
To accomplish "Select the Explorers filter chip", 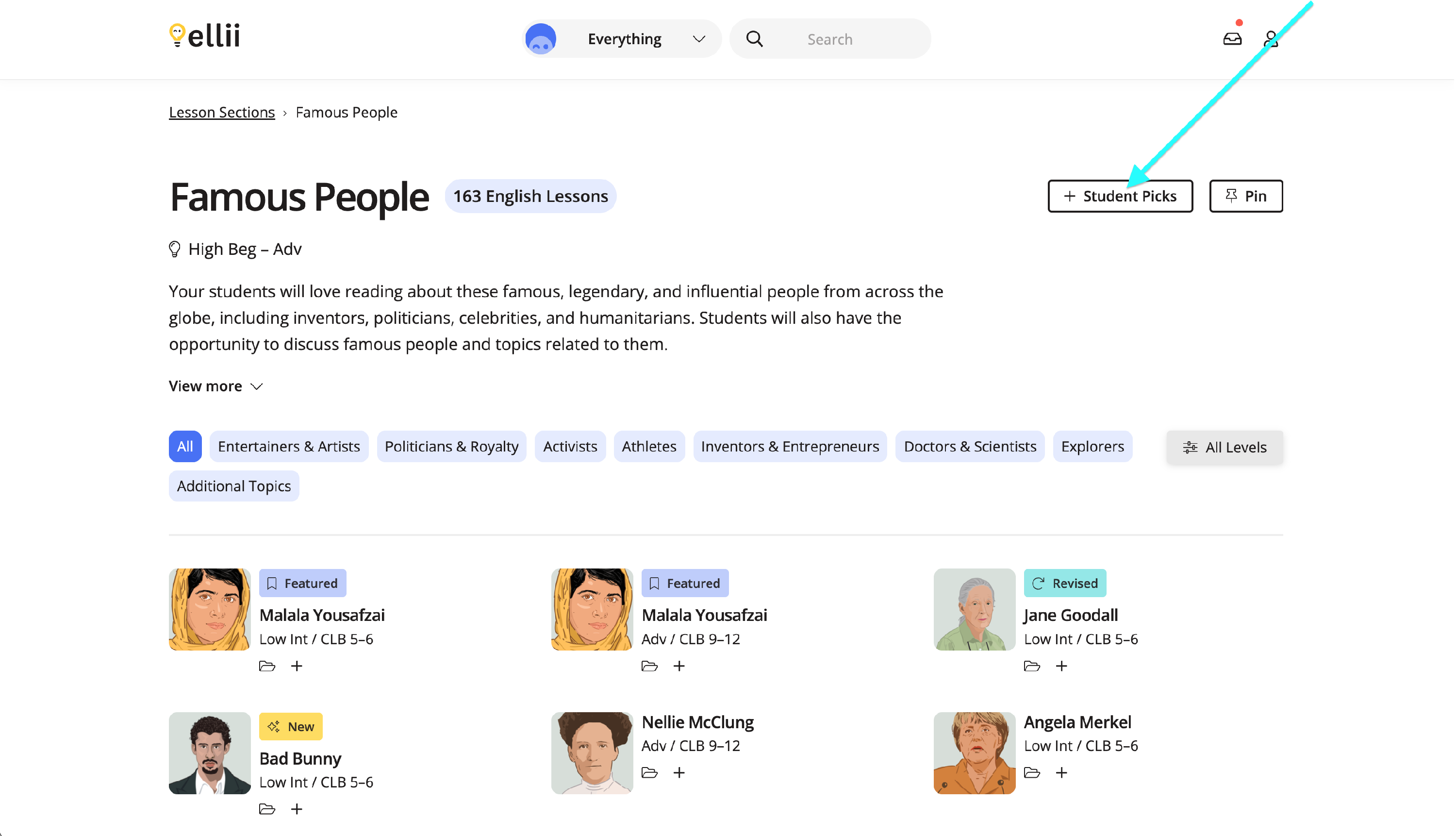I will point(1092,447).
